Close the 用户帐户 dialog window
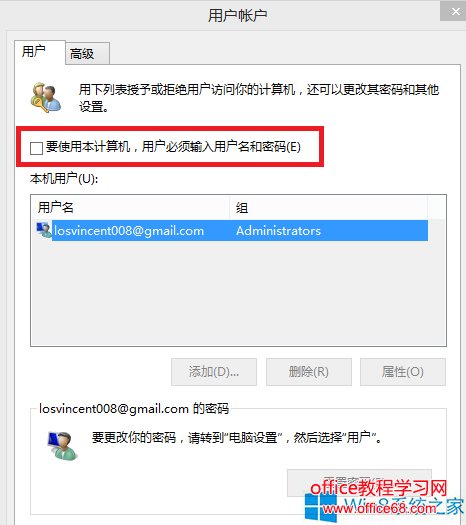The width and height of the screenshot is (466, 525). pos(455,11)
